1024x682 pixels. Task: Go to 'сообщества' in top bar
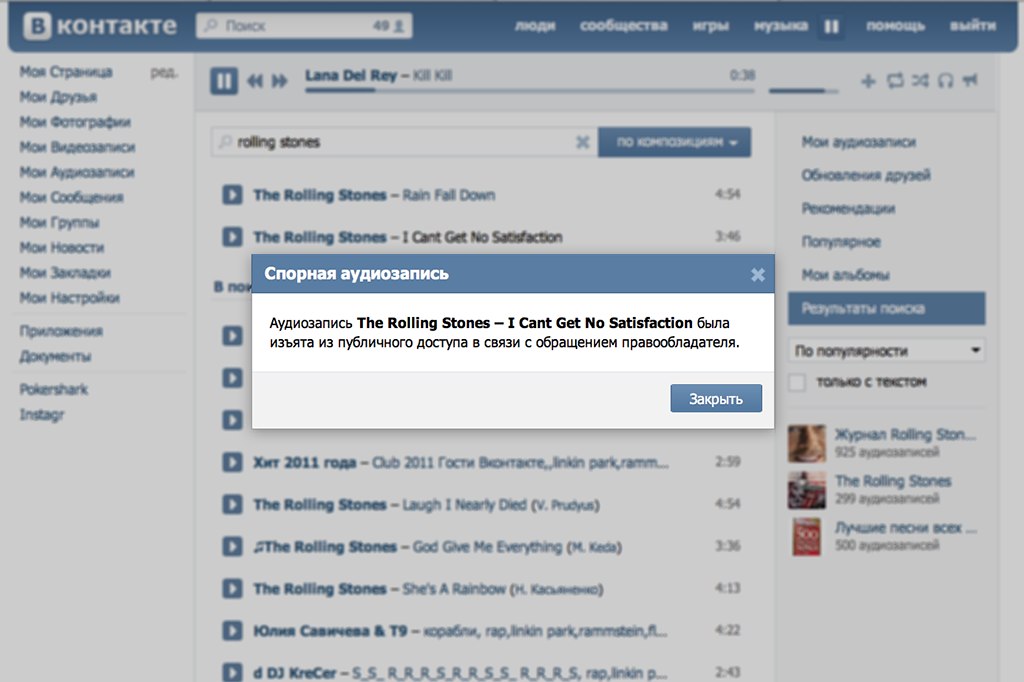tap(623, 26)
